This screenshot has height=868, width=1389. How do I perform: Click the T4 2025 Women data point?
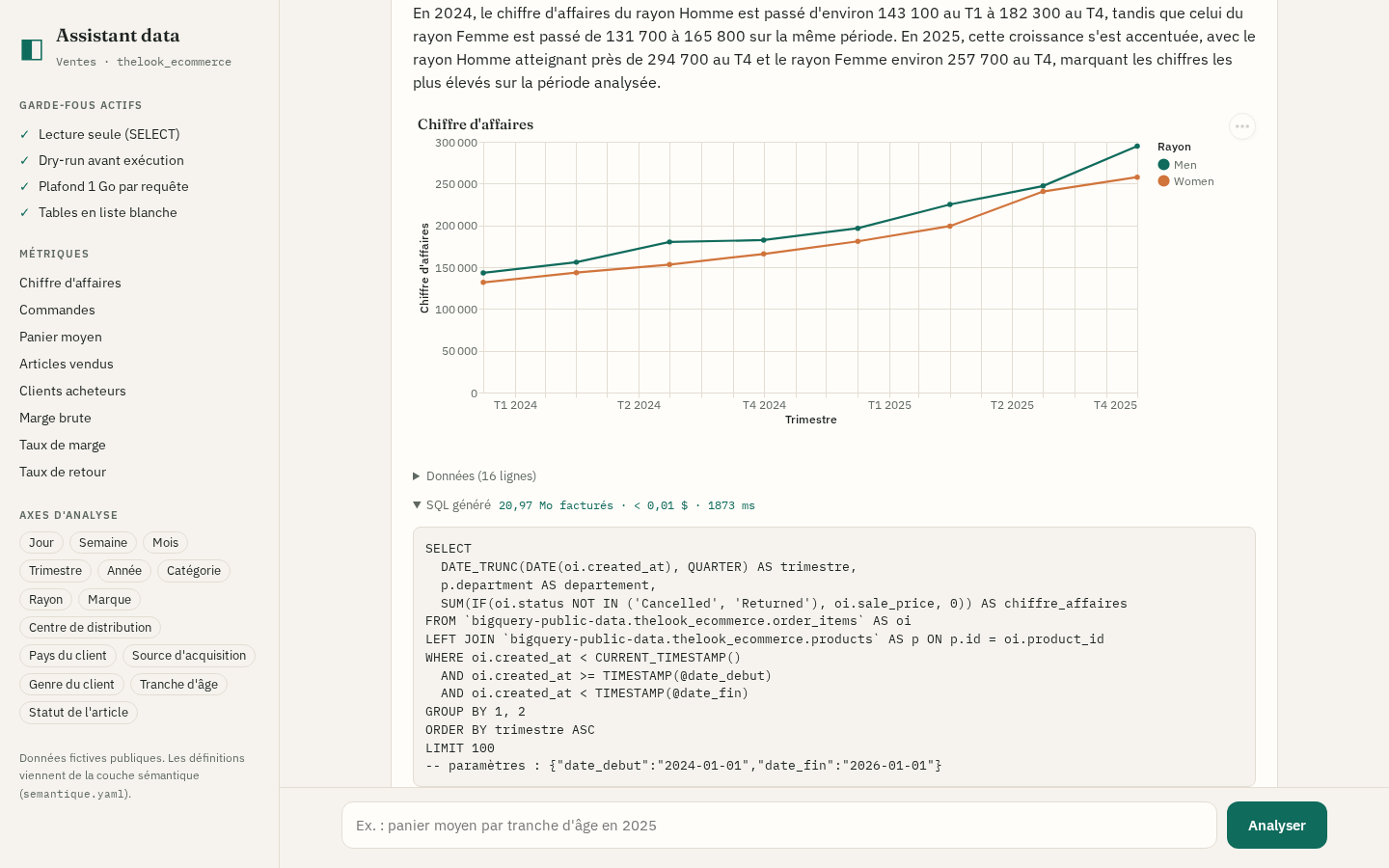point(1137,177)
